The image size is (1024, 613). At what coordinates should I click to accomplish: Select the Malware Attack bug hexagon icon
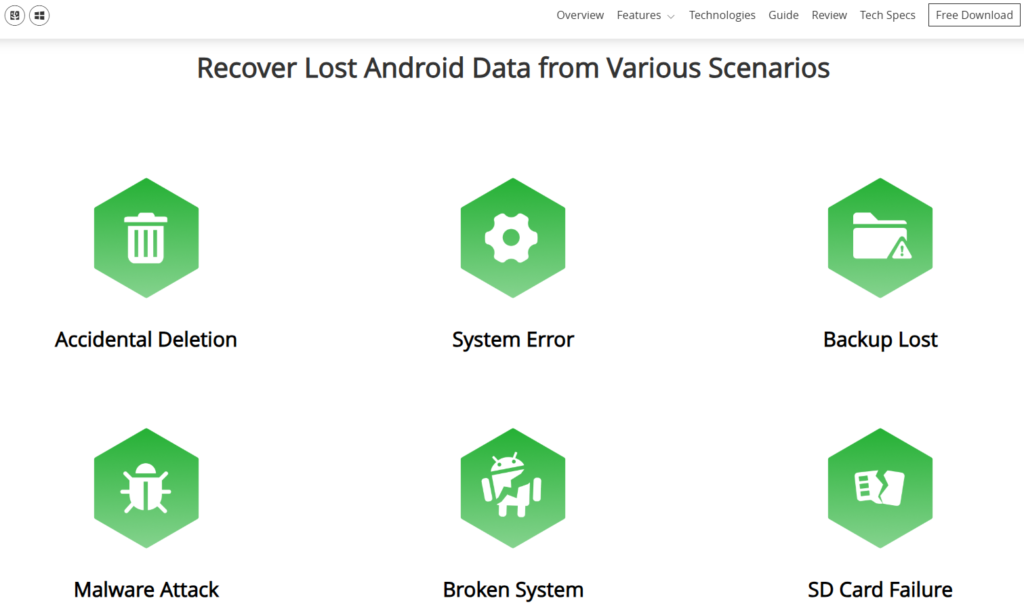coord(146,488)
